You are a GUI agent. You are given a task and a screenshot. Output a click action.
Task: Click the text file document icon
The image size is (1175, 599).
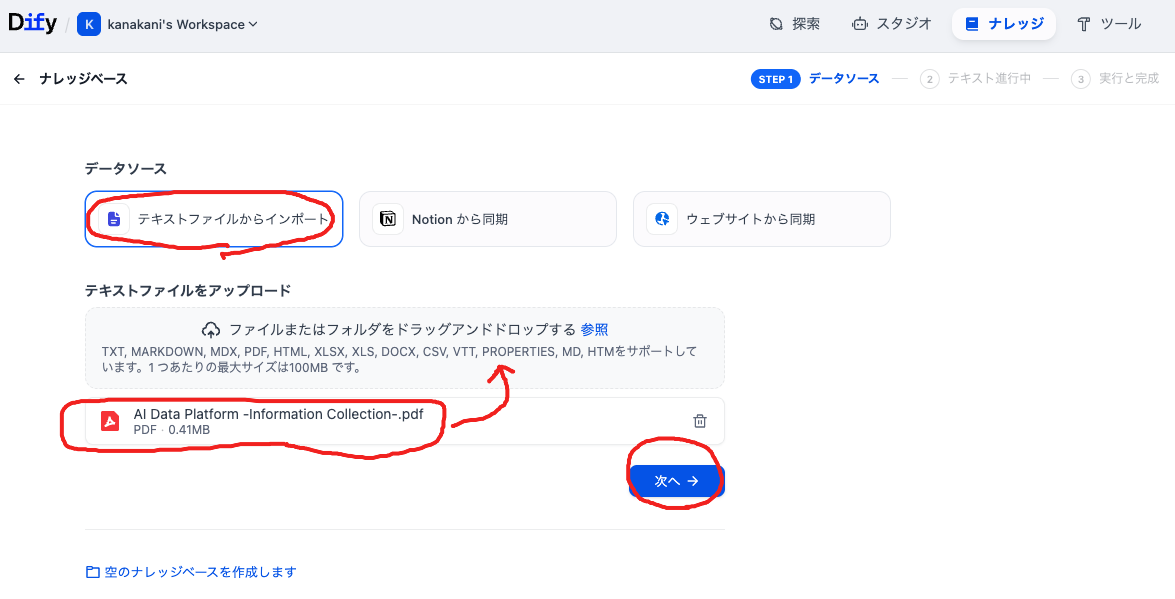[114, 219]
